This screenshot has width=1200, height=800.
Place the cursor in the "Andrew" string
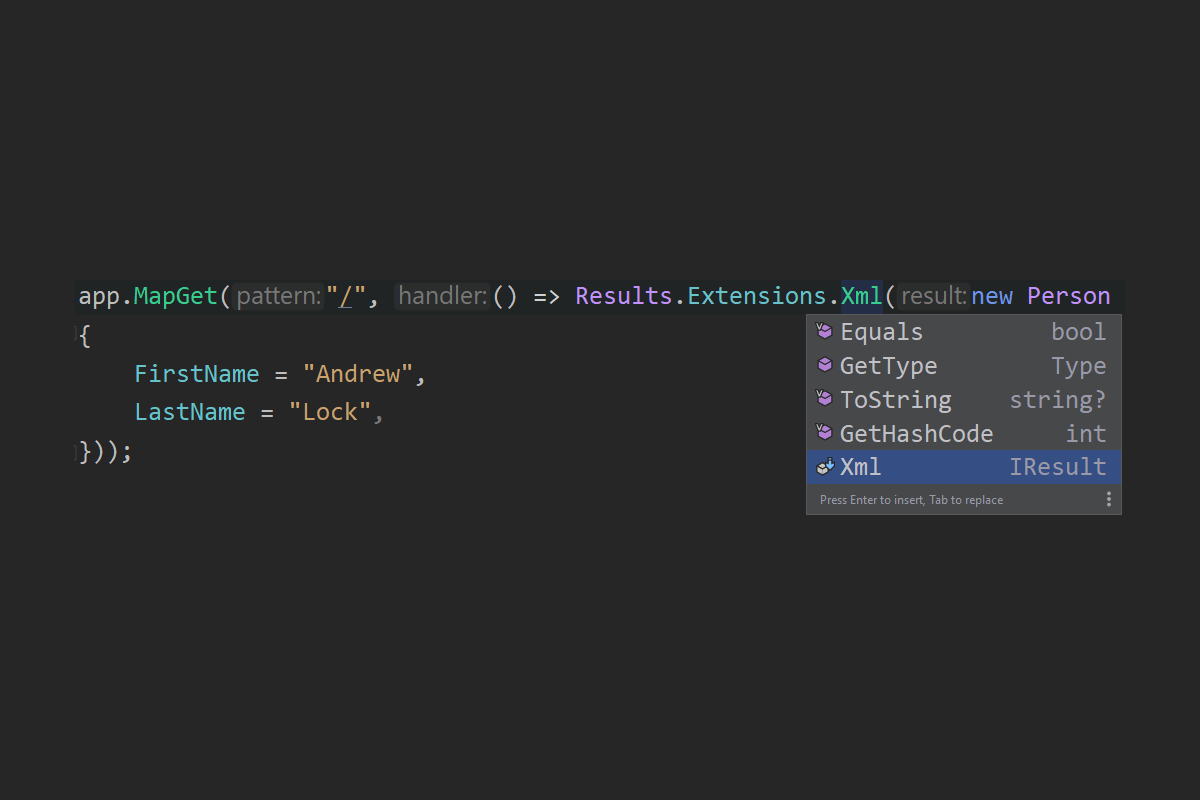(x=358, y=375)
